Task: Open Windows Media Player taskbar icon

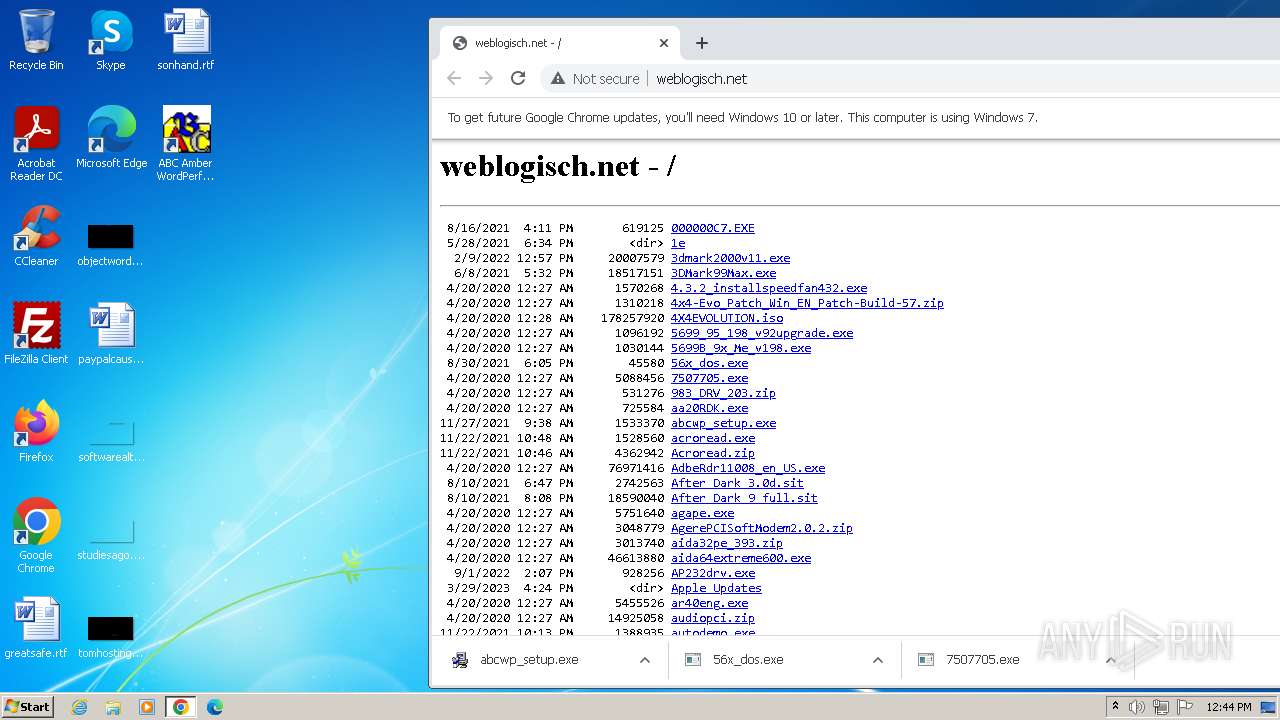Action: pyautogui.click(x=147, y=707)
